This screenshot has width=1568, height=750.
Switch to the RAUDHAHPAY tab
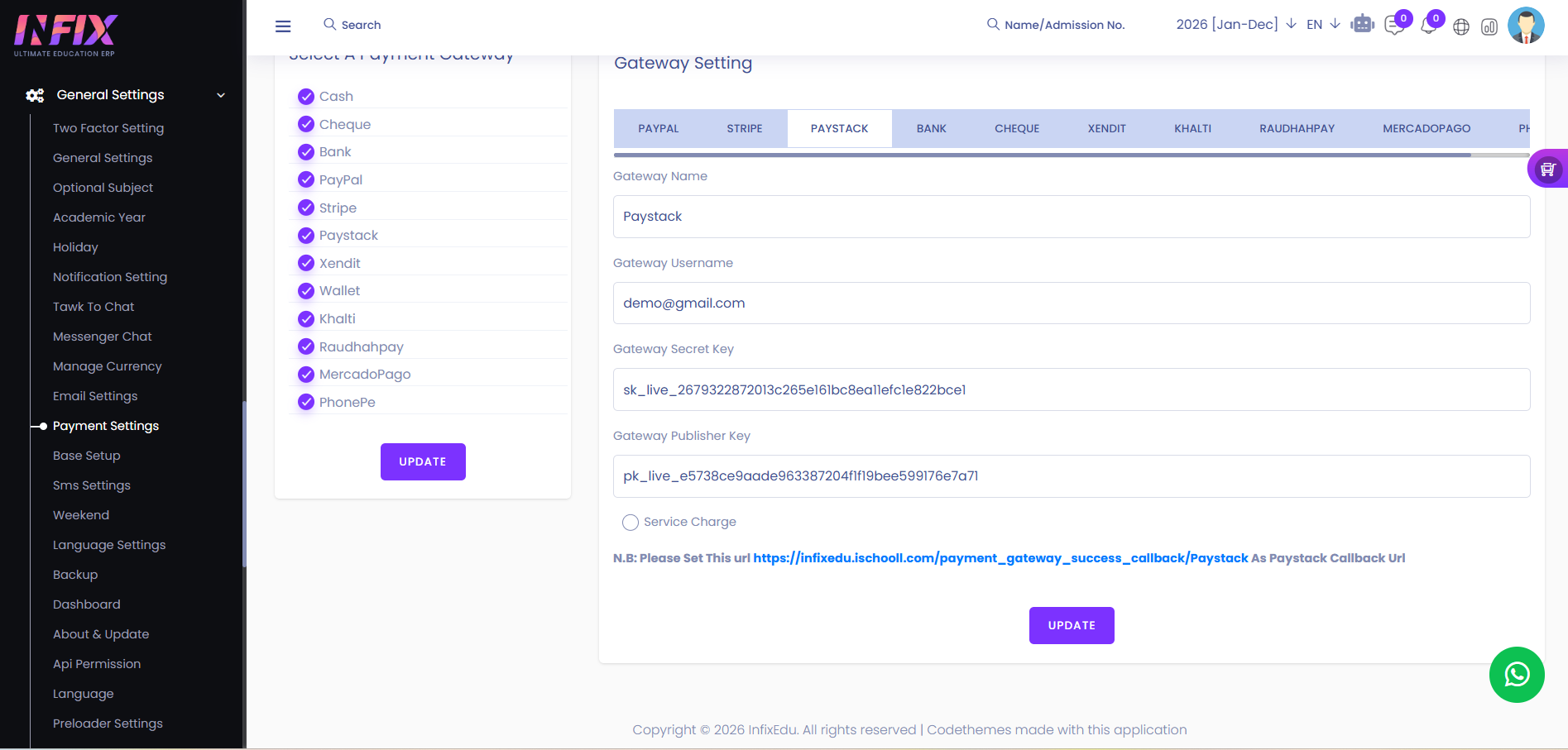[x=1297, y=128]
